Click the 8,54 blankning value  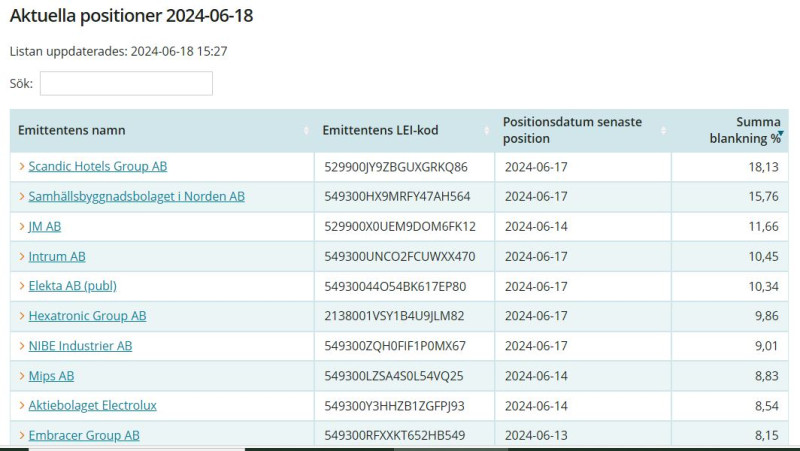pyautogui.click(x=767, y=406)
